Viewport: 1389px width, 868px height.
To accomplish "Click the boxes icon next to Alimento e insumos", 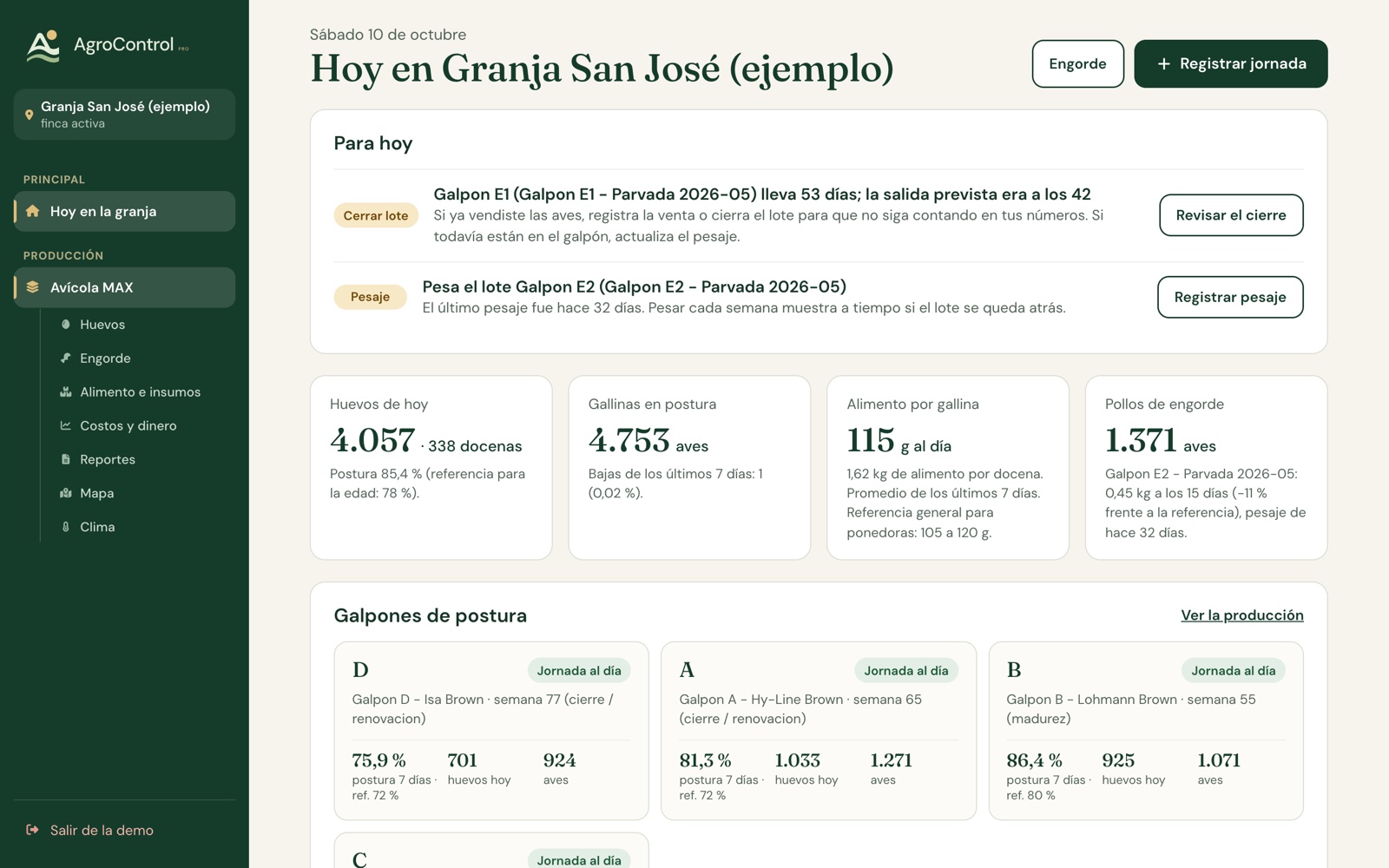I will 65,391.
